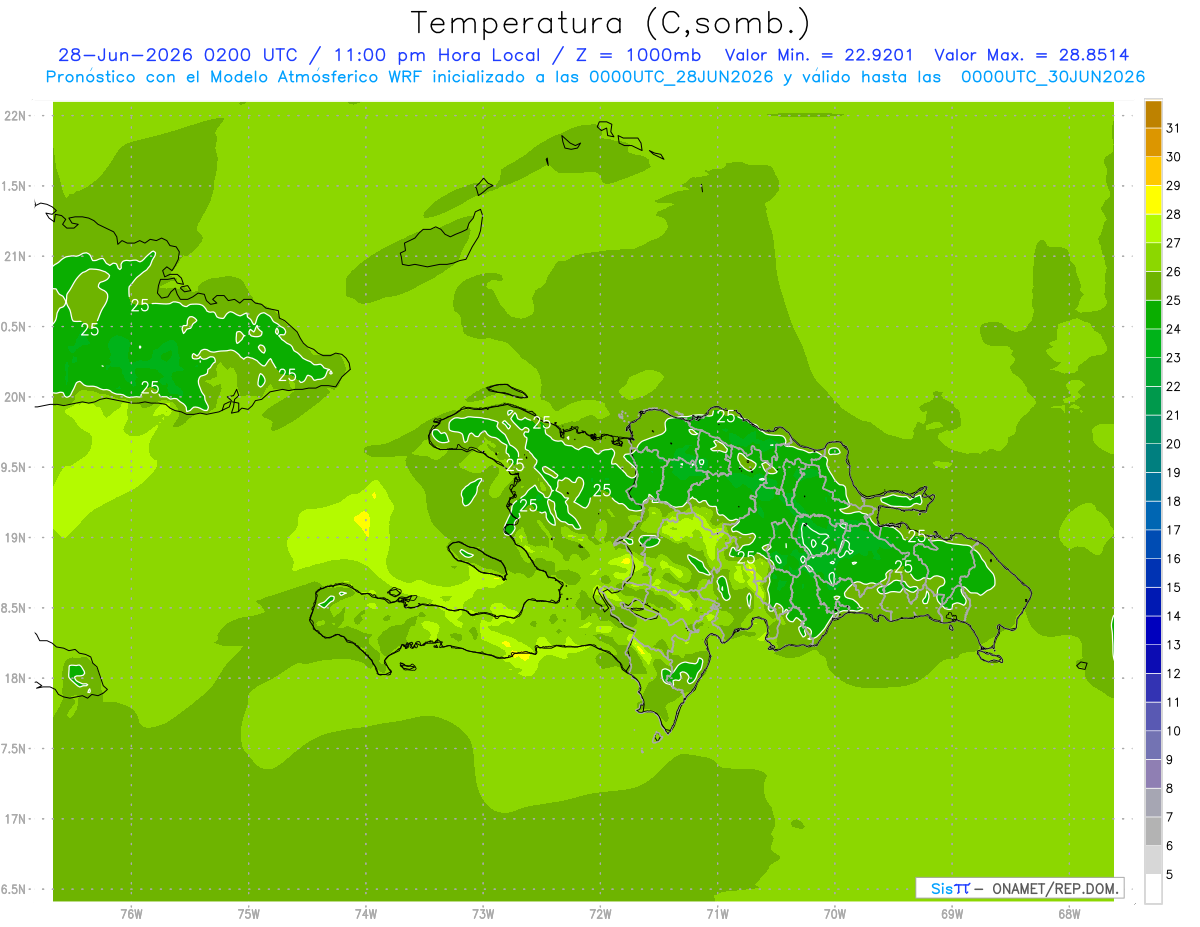Click the legend value 15

pos(1173,587)
